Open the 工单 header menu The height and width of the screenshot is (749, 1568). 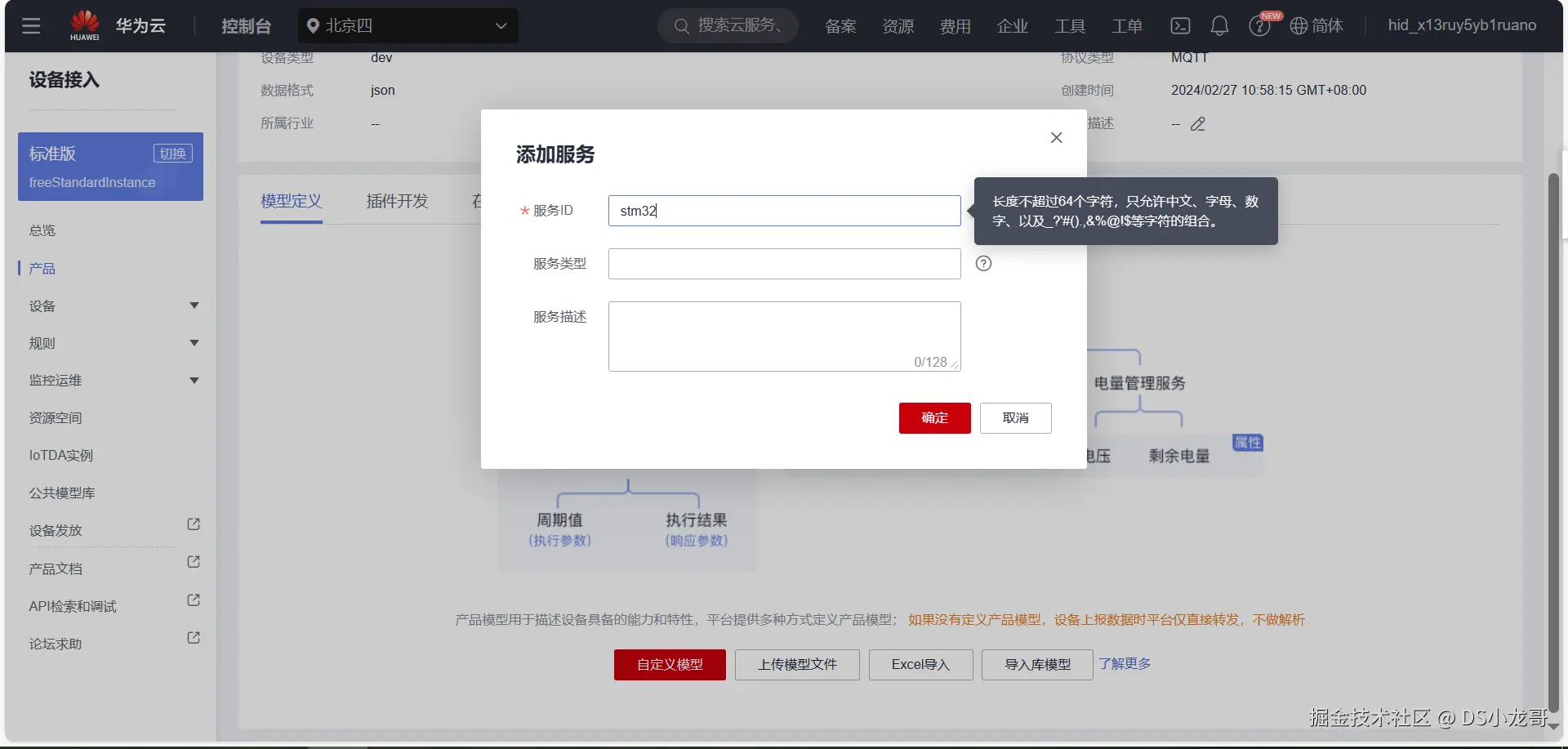coord(1126,26)
